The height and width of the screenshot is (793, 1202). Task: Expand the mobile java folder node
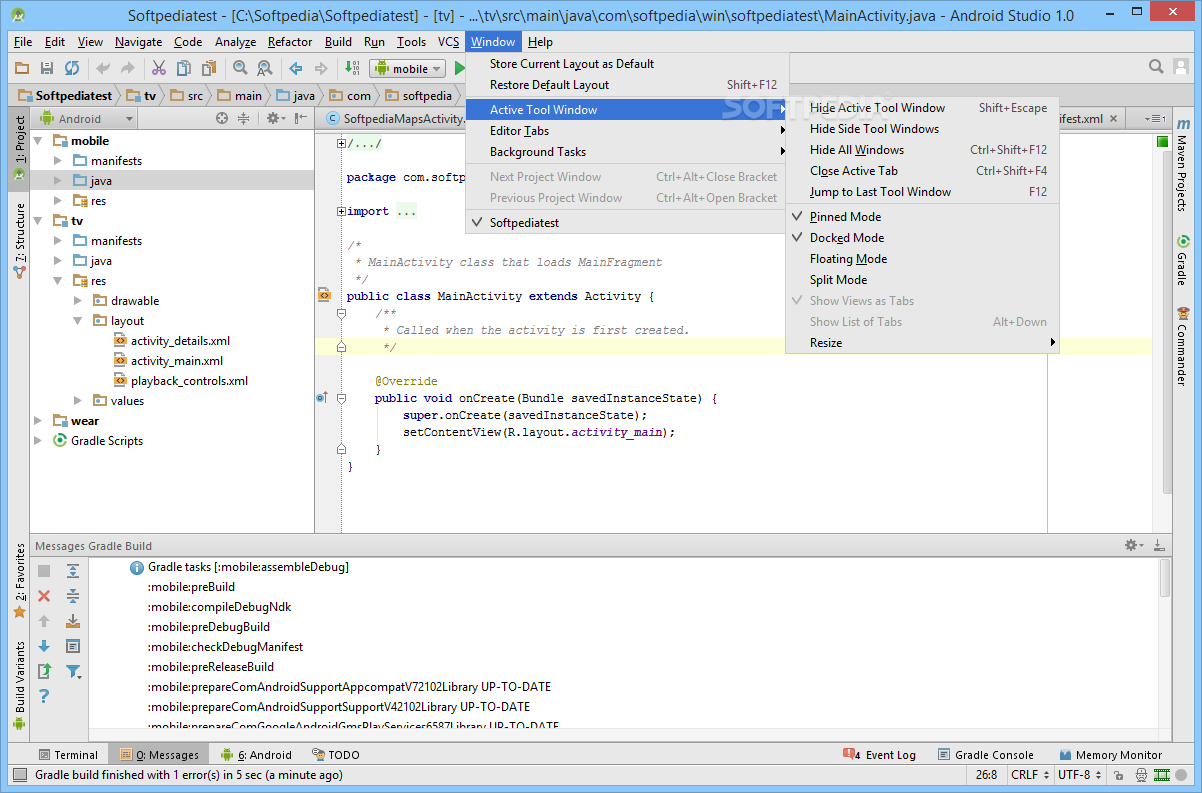(x=59, y=181)
